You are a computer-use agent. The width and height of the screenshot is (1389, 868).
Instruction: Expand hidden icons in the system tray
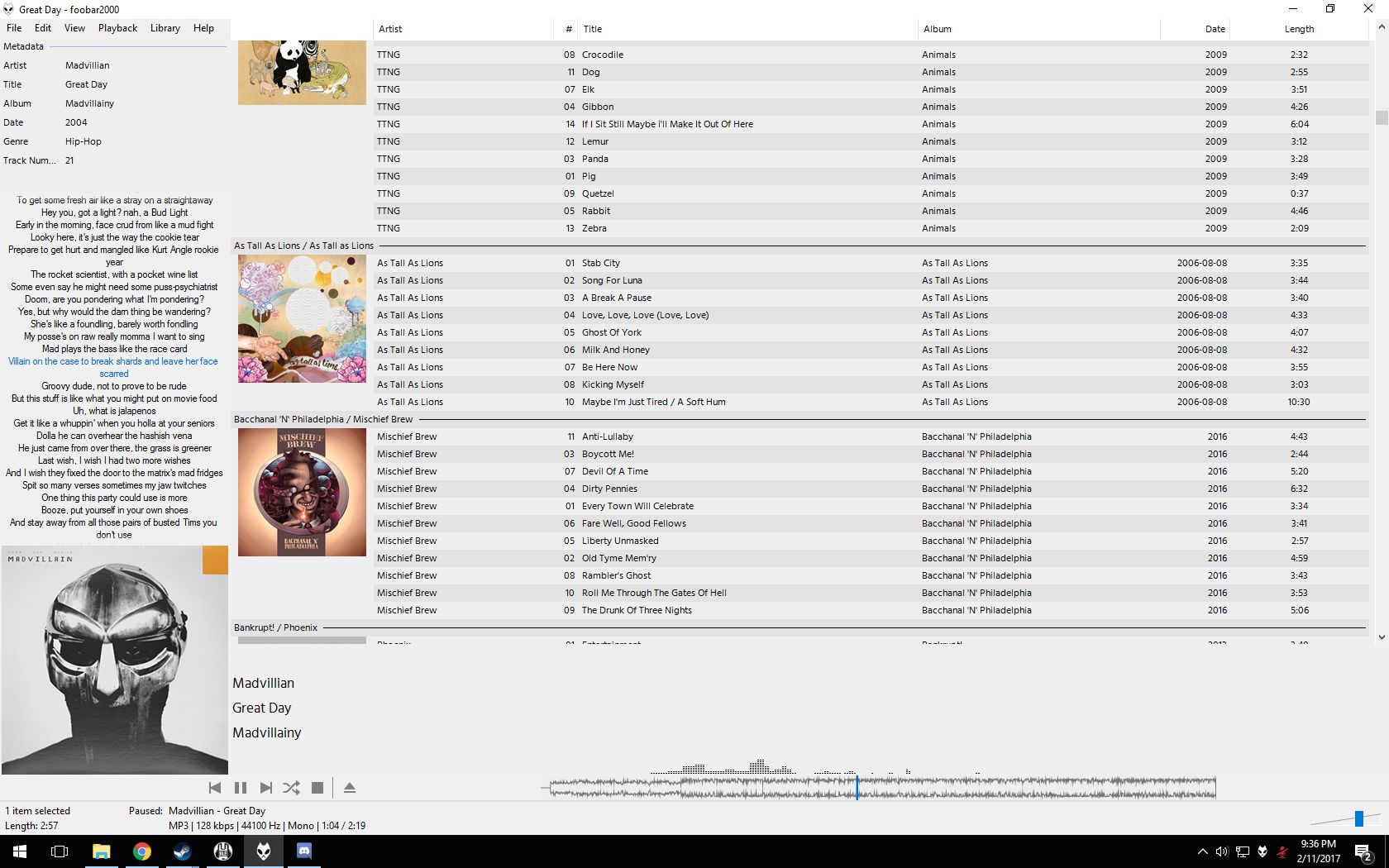coord(1202,851)
